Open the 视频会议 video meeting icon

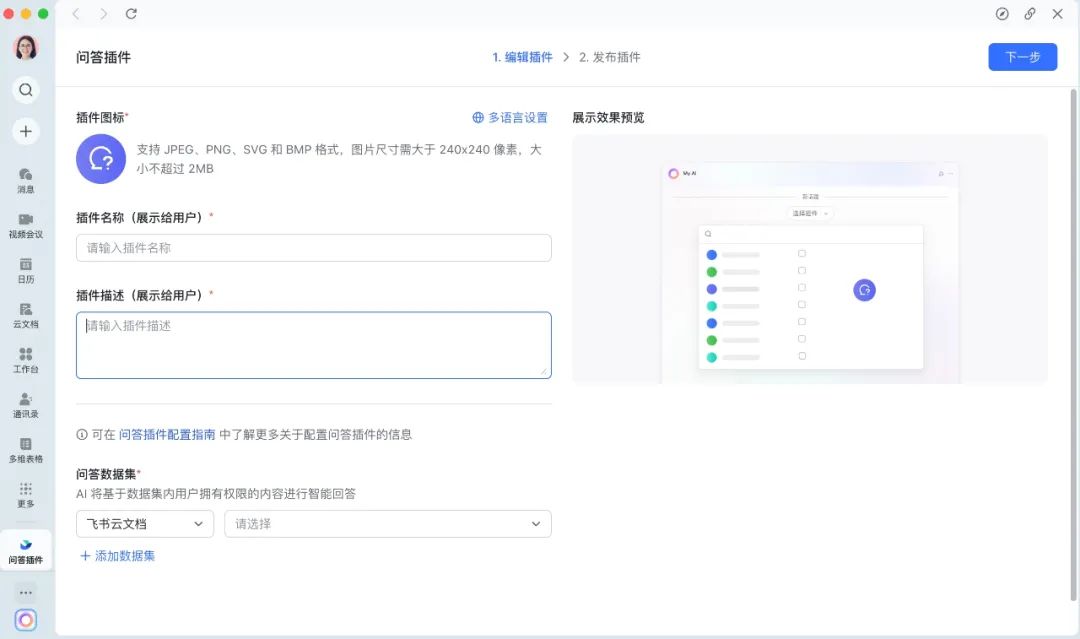[26, 224]
